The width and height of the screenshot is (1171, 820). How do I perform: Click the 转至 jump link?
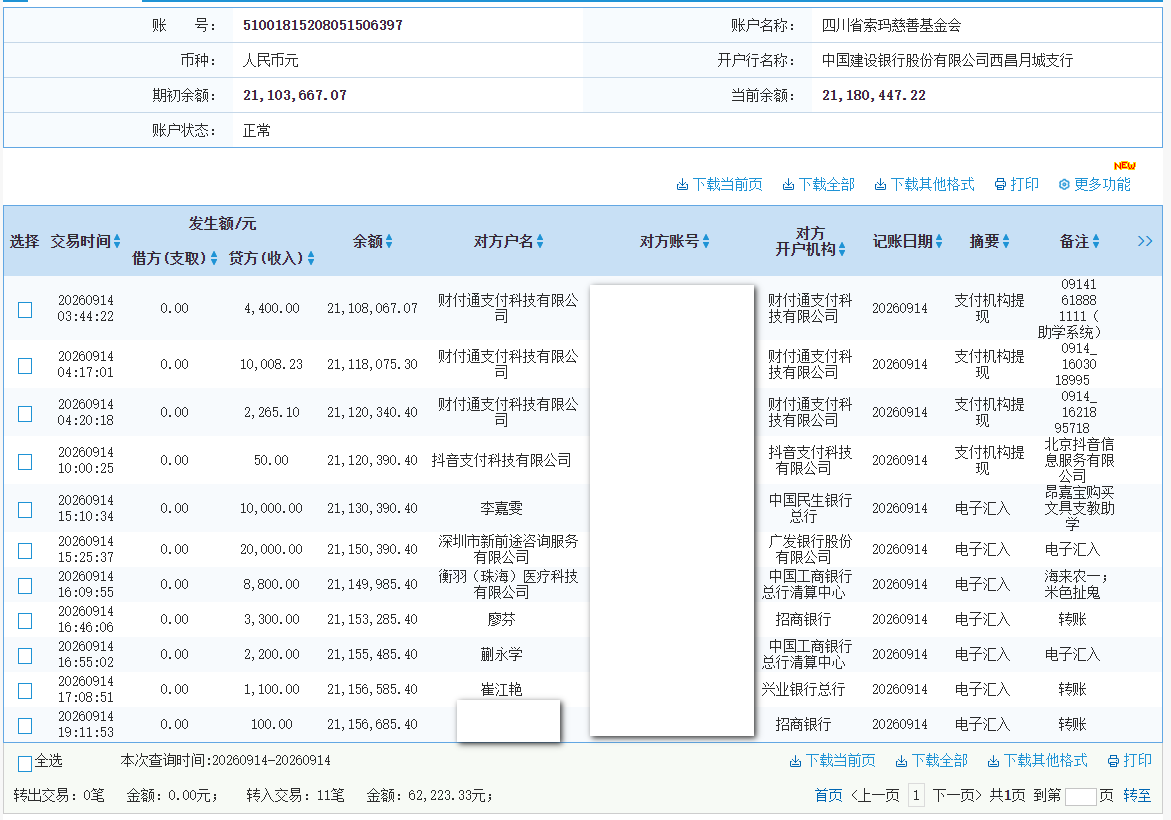(x=1137, y=795)
